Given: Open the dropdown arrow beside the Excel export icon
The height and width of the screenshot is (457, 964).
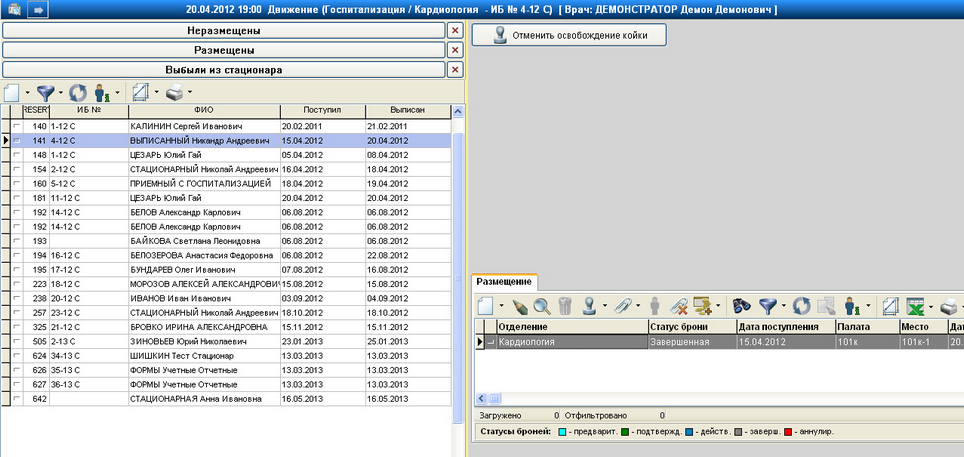Looking at the screenshot, I should 933,305.
